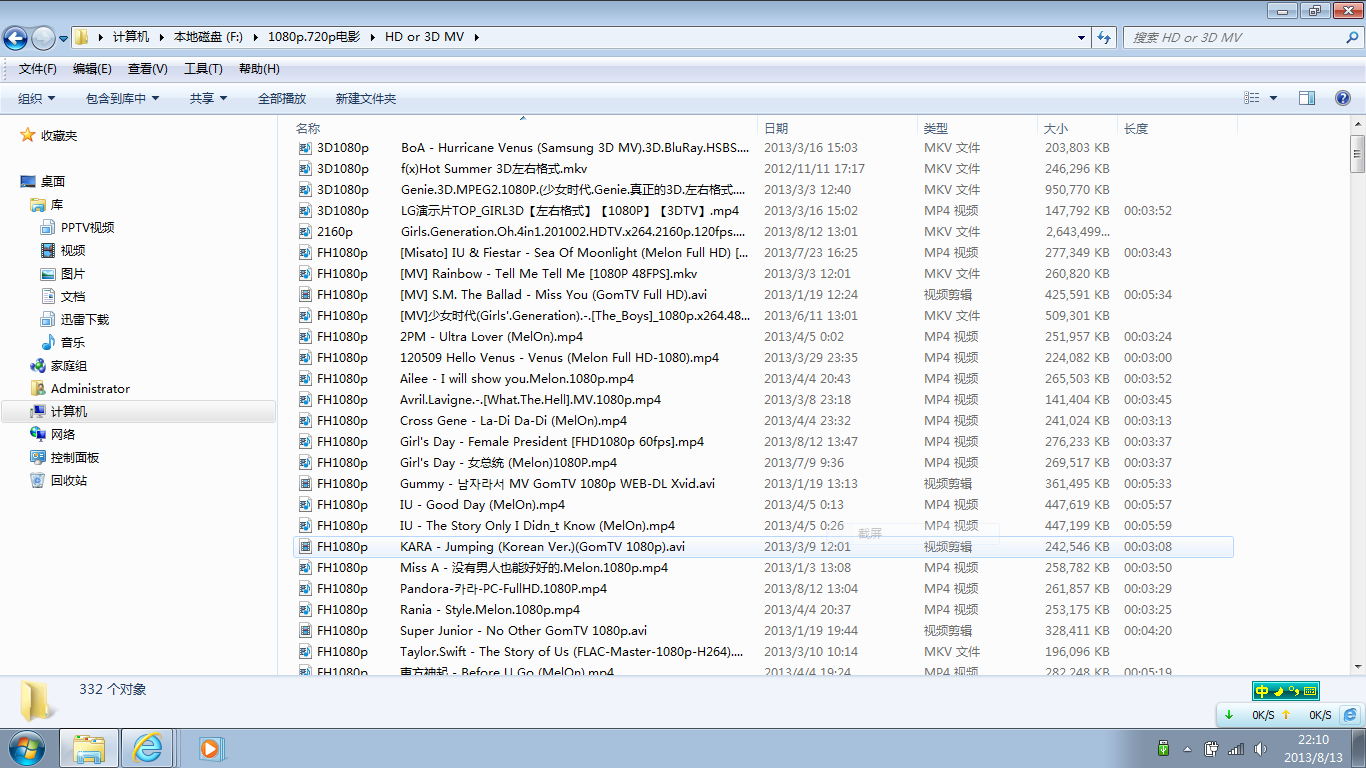Select 桌面 in the navigation pane

[x=42, y=181]
